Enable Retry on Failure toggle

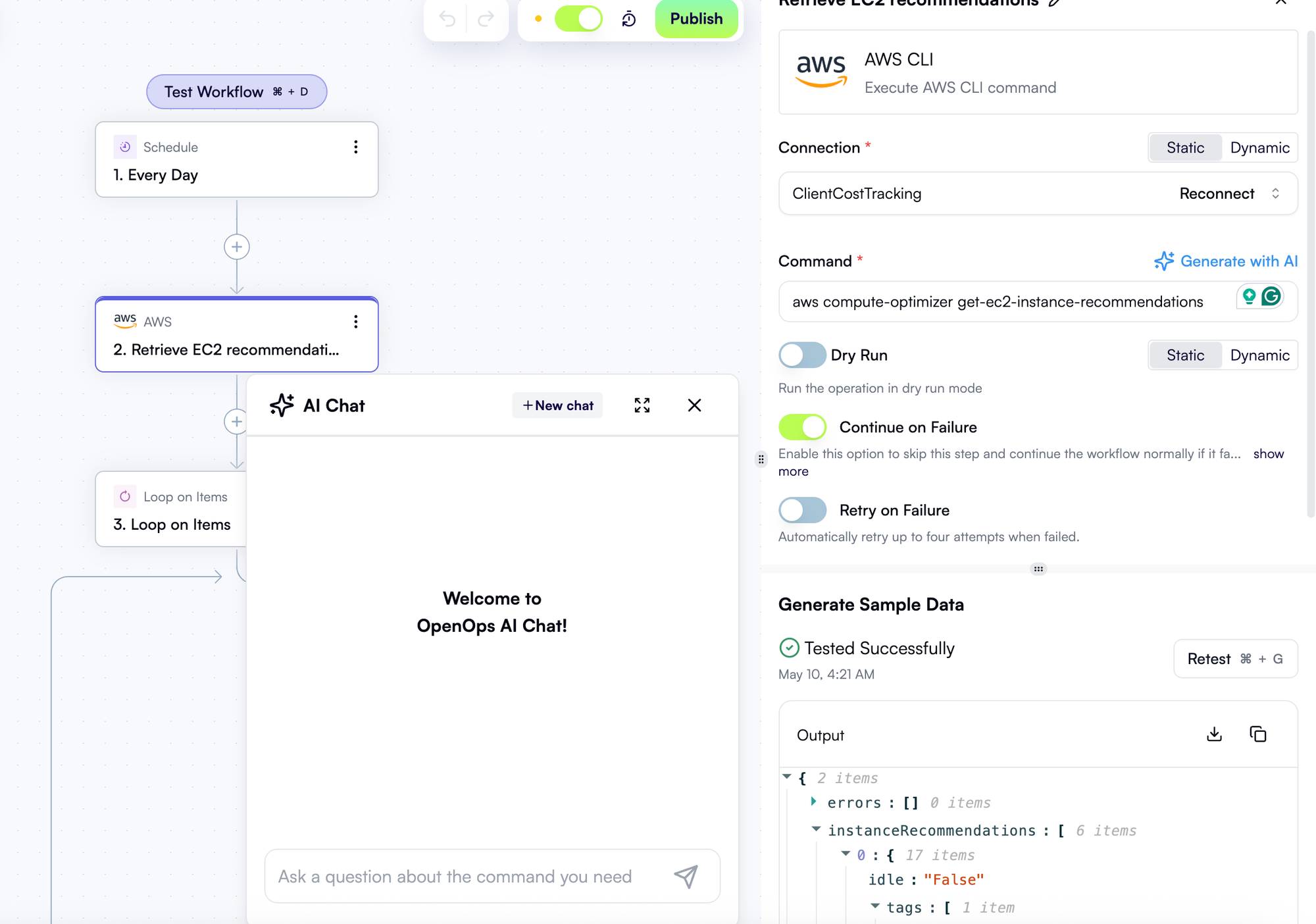click(x=802, y=510)
